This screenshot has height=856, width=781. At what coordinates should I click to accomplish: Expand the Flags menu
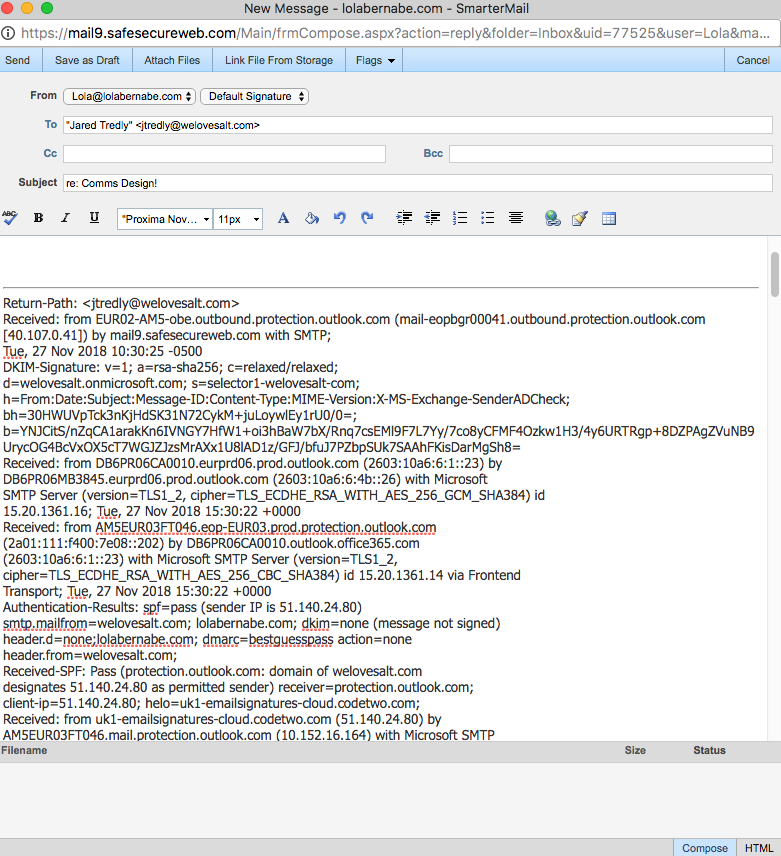pos(376,60)
